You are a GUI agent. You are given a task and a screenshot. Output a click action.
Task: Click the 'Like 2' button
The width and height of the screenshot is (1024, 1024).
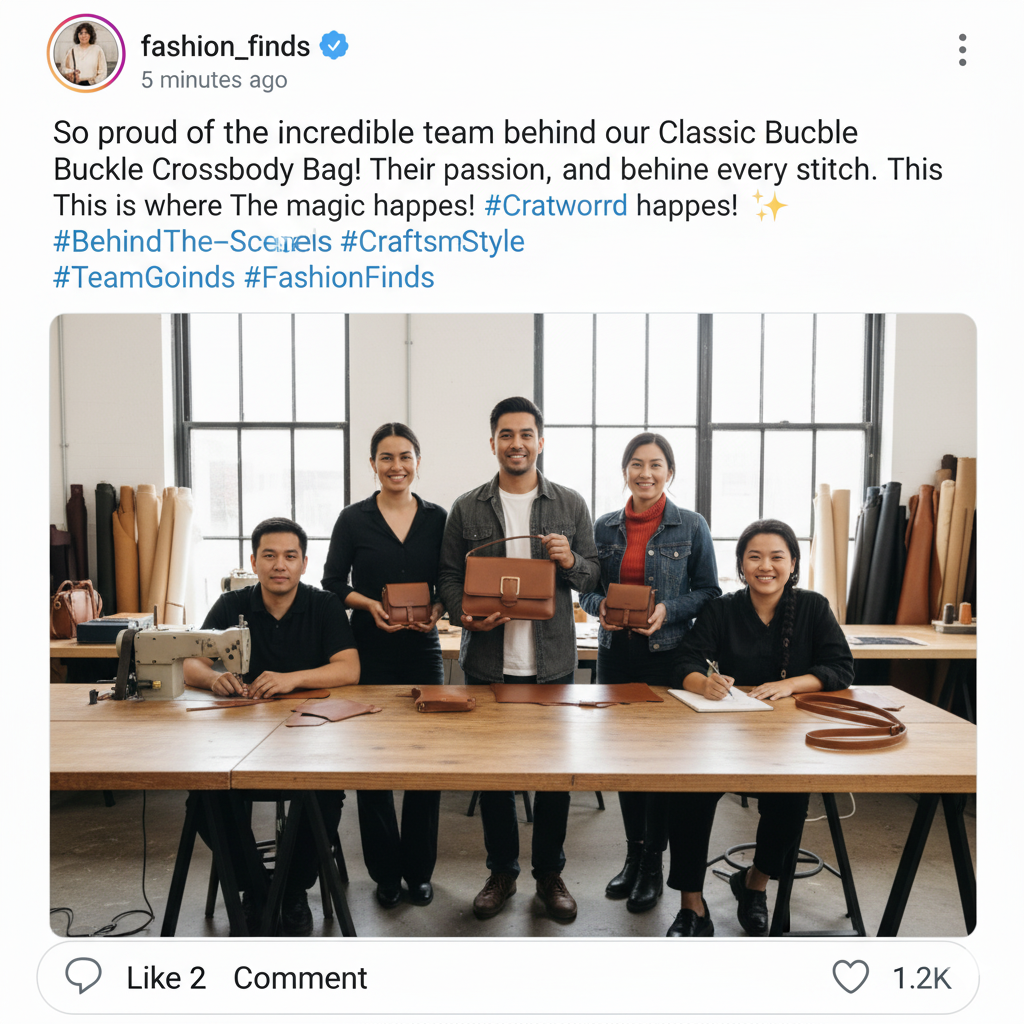[x=166, y=978]
